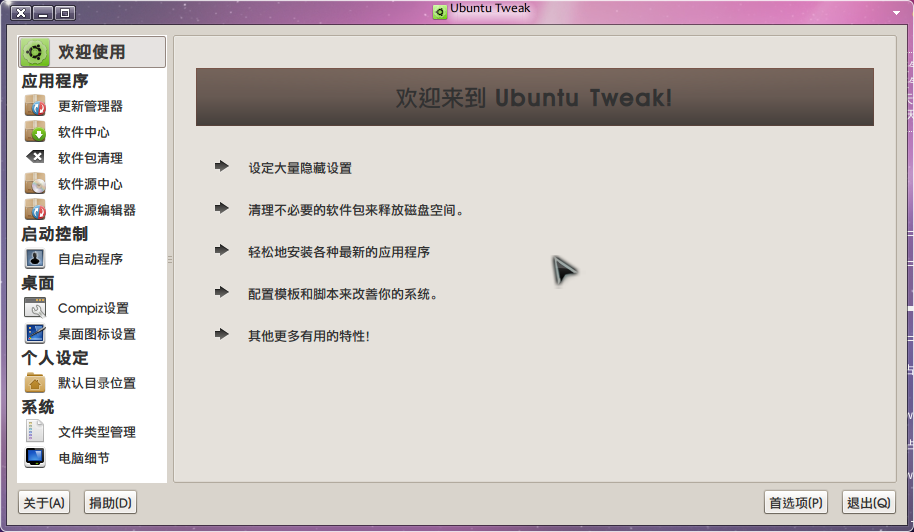Click 桌面 section header
Viewport: 914px width, 532px height.
(x=38, y=283)
